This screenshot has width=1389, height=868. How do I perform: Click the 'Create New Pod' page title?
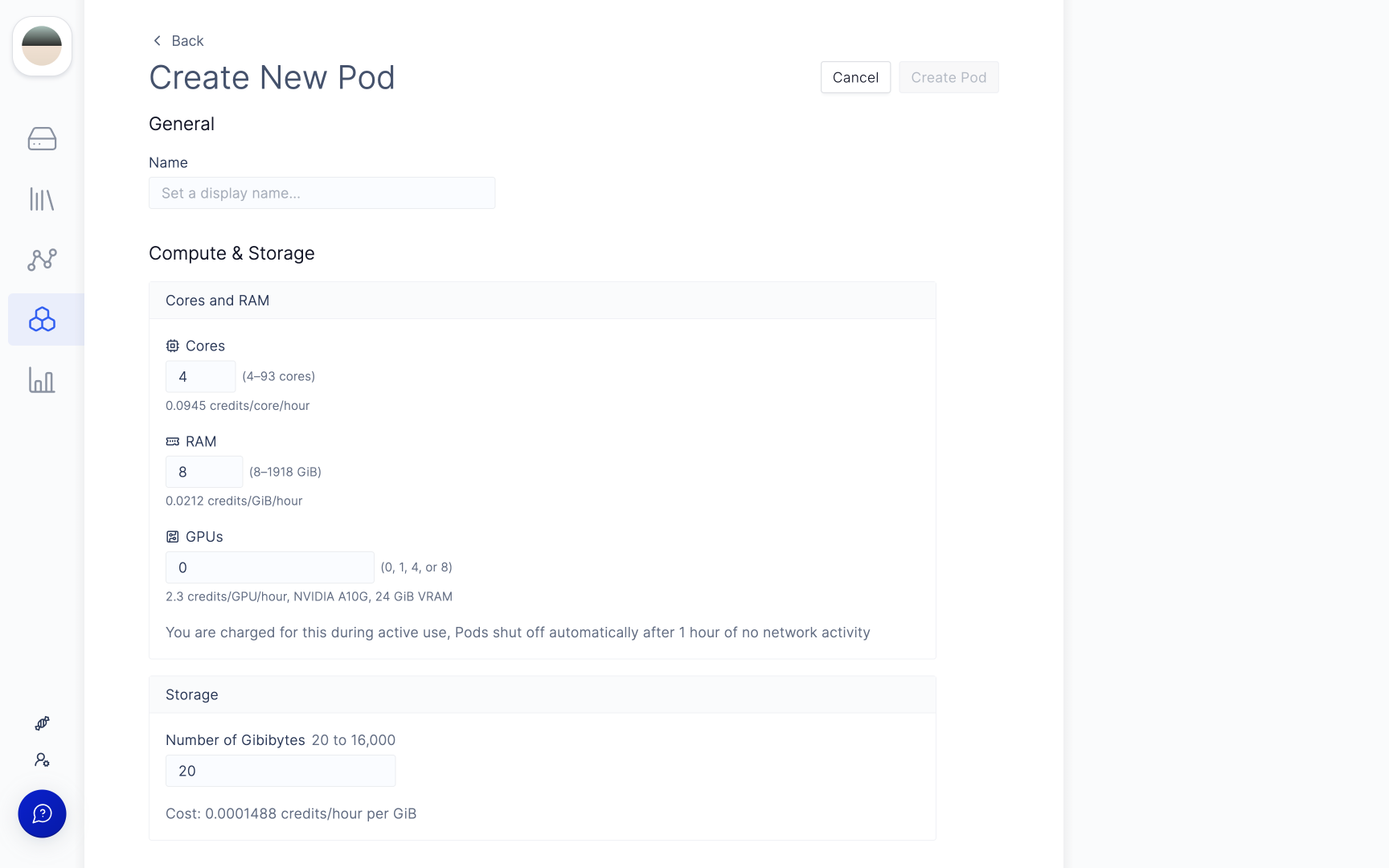click(272, 77)
